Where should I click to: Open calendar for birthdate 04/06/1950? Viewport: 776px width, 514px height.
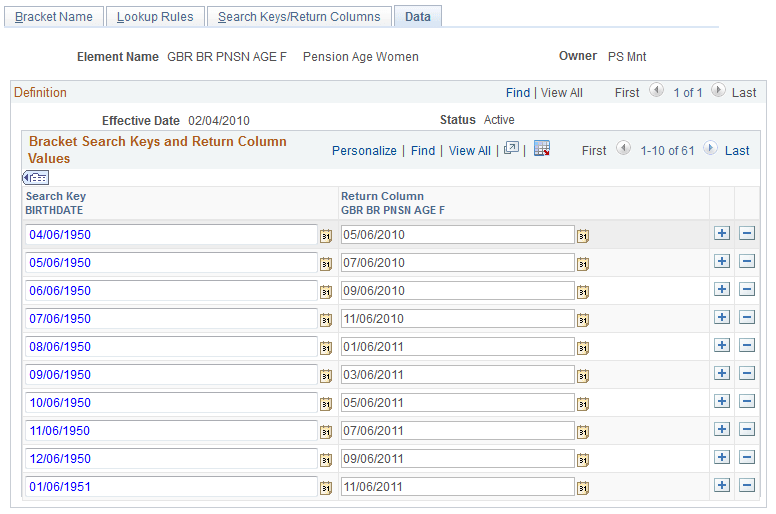(325, 236)
